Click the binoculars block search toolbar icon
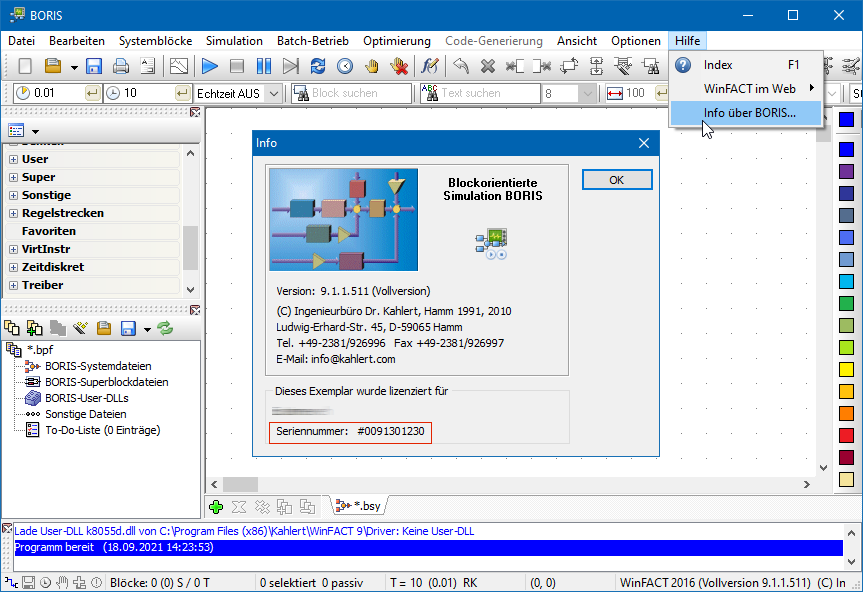This screenshot has width=863, height=592. coord(651,67)
